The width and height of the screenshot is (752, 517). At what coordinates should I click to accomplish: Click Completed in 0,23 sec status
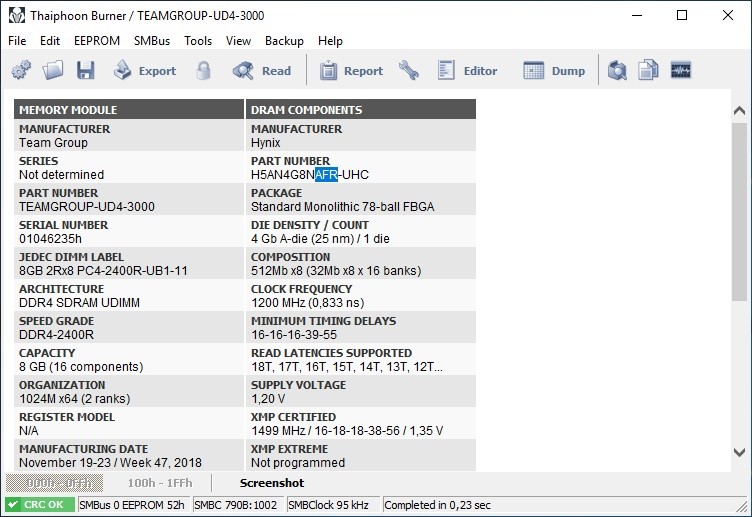click(437, 505)
